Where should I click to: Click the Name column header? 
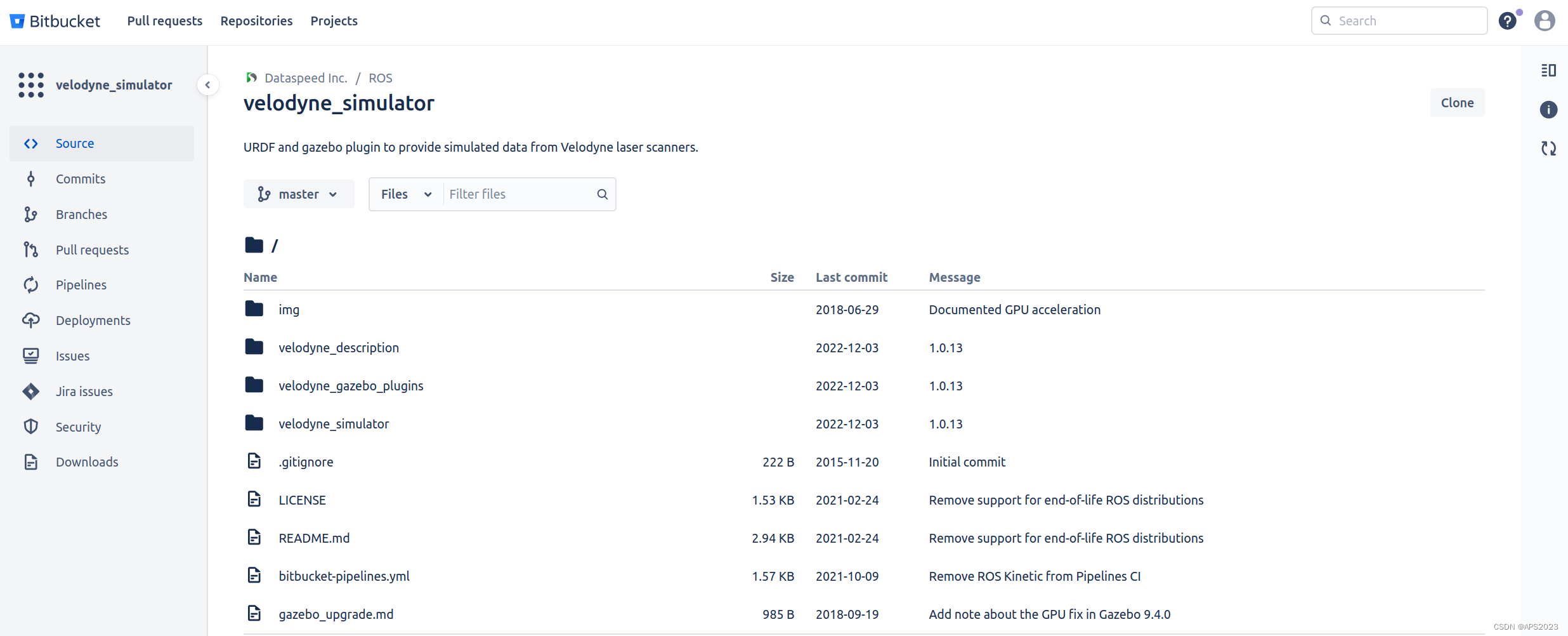[260, 277]
